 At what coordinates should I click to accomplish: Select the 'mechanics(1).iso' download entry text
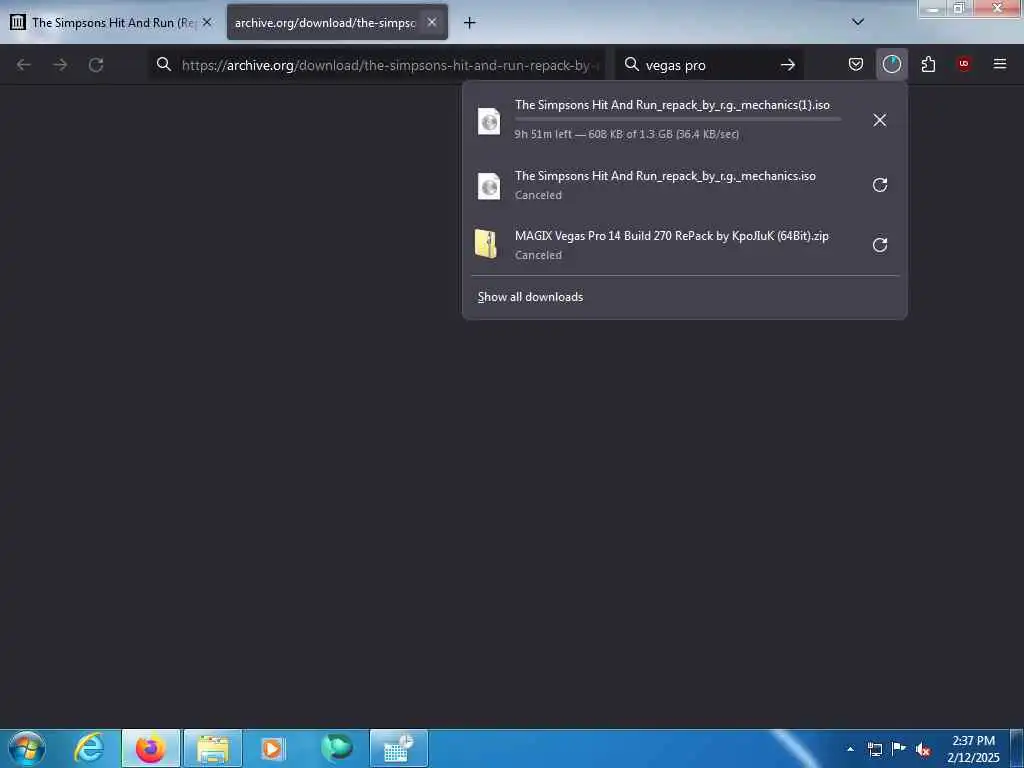click(672, 104)
